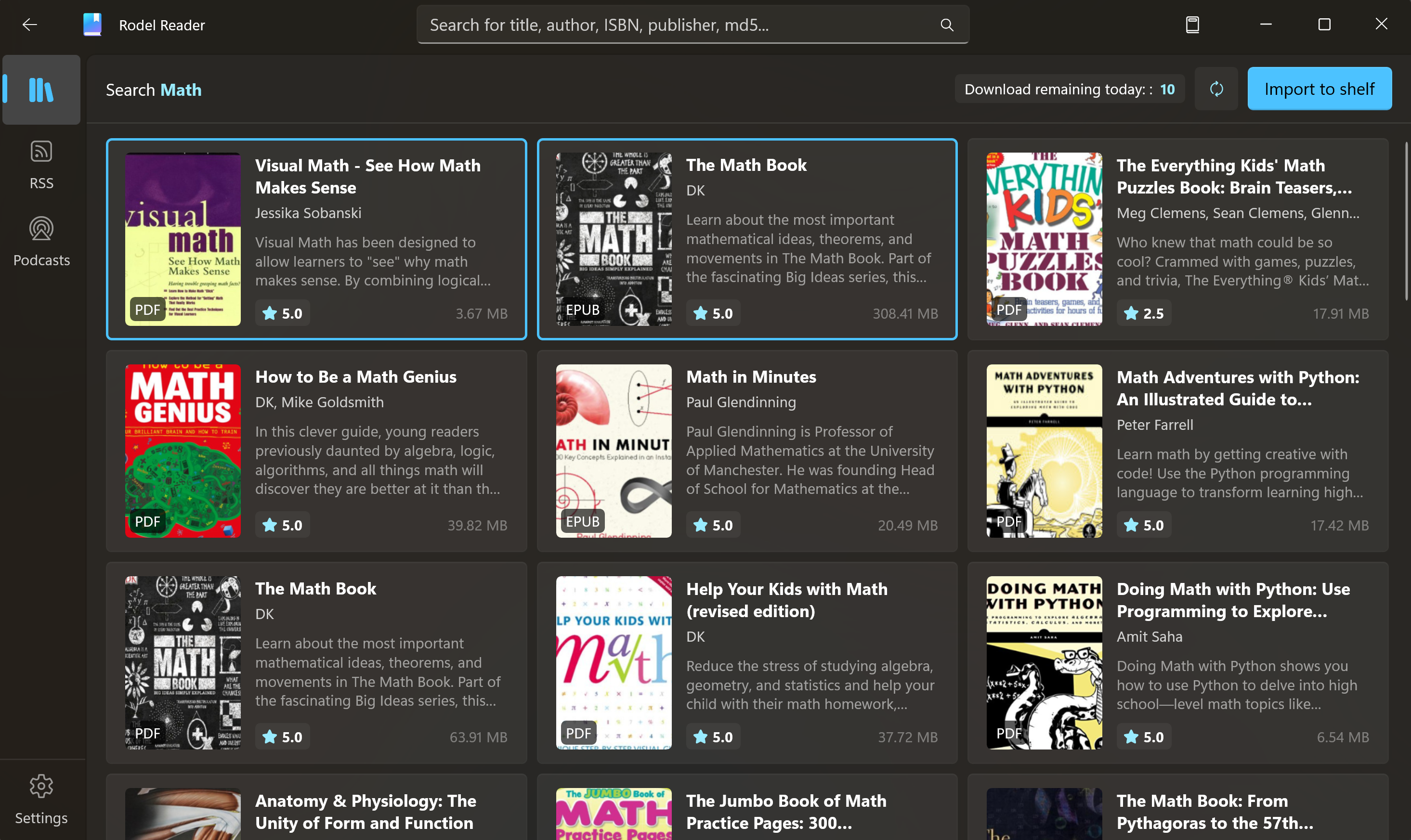Viewport: 1411px width, 840px height.
Task: Click author Paul Glendinning
Action: (x=741, y=402)
